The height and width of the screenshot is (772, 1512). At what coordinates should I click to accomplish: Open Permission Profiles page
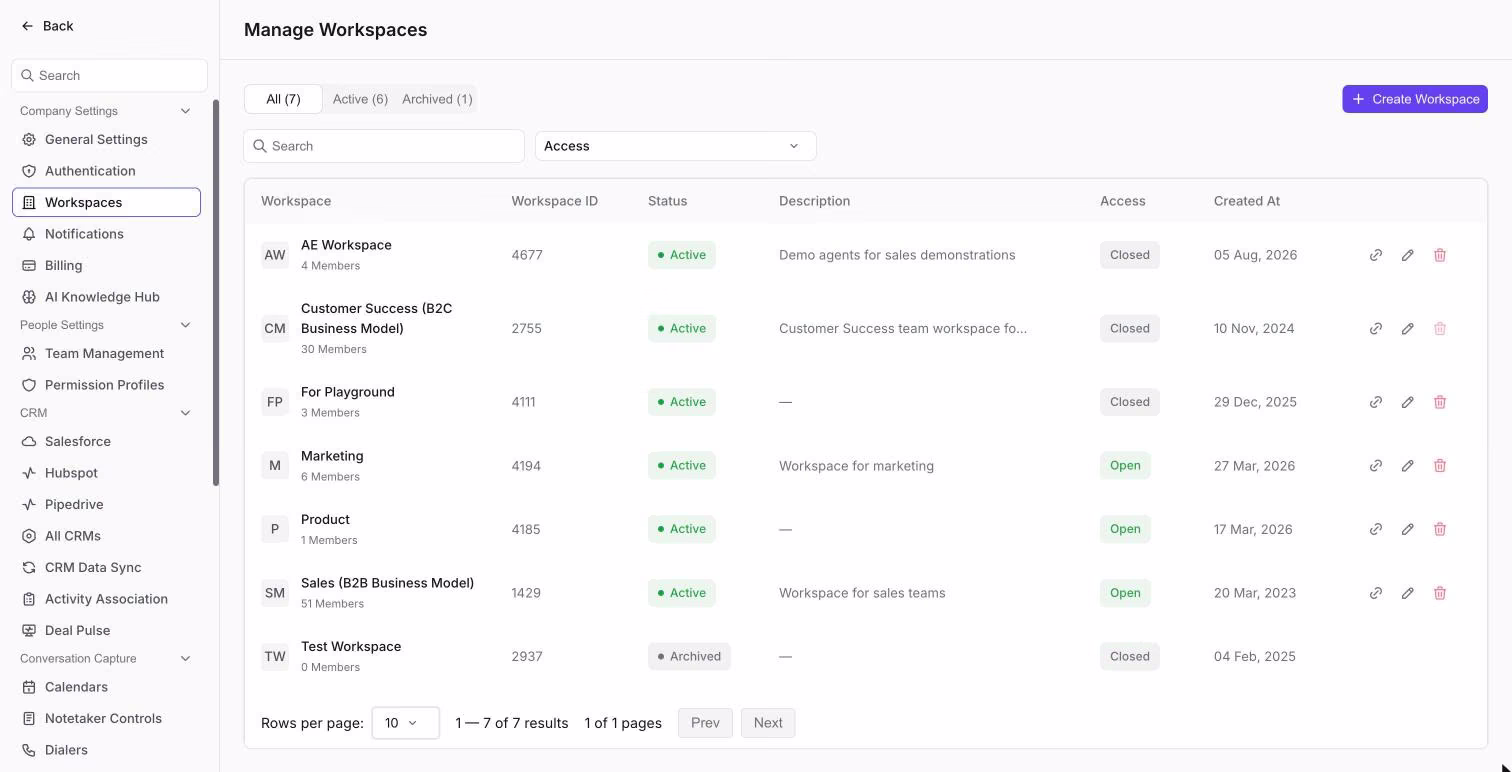pyautogui.click(x=106, y=385)
